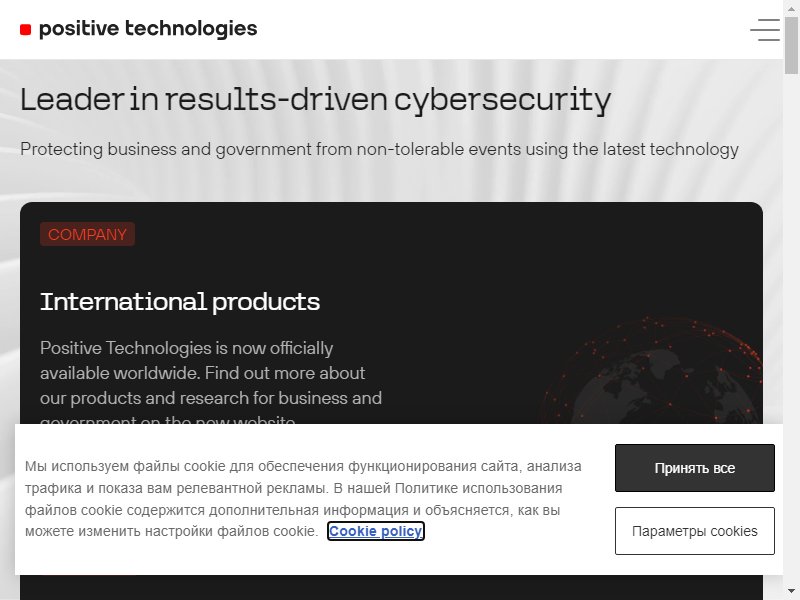This screenshot has width=800, height=600.
Task: Click the dotted globe illustration
Action: point(653,370)
